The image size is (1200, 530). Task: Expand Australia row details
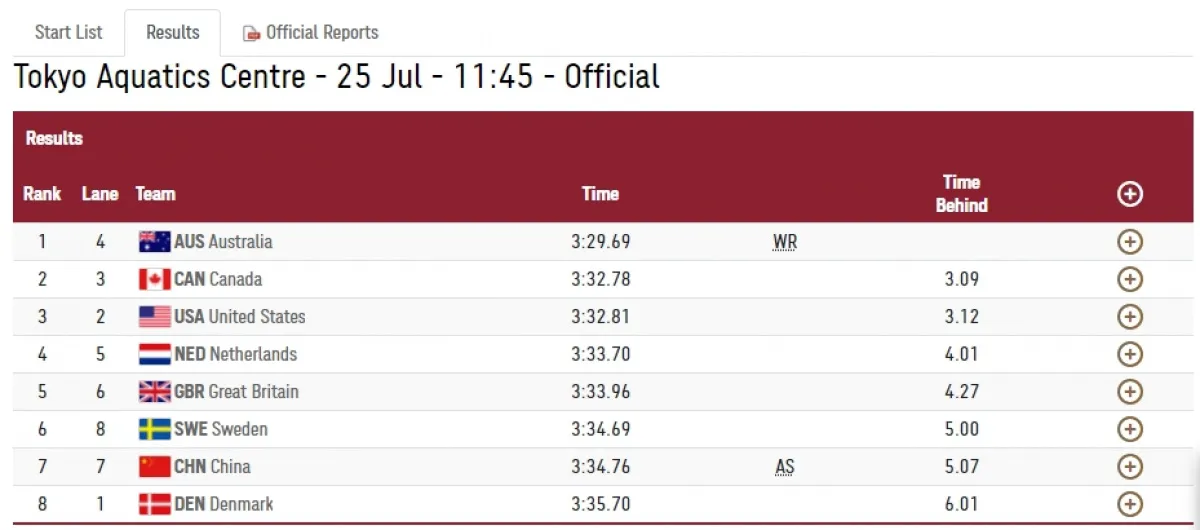click(x=1130, y=242)
